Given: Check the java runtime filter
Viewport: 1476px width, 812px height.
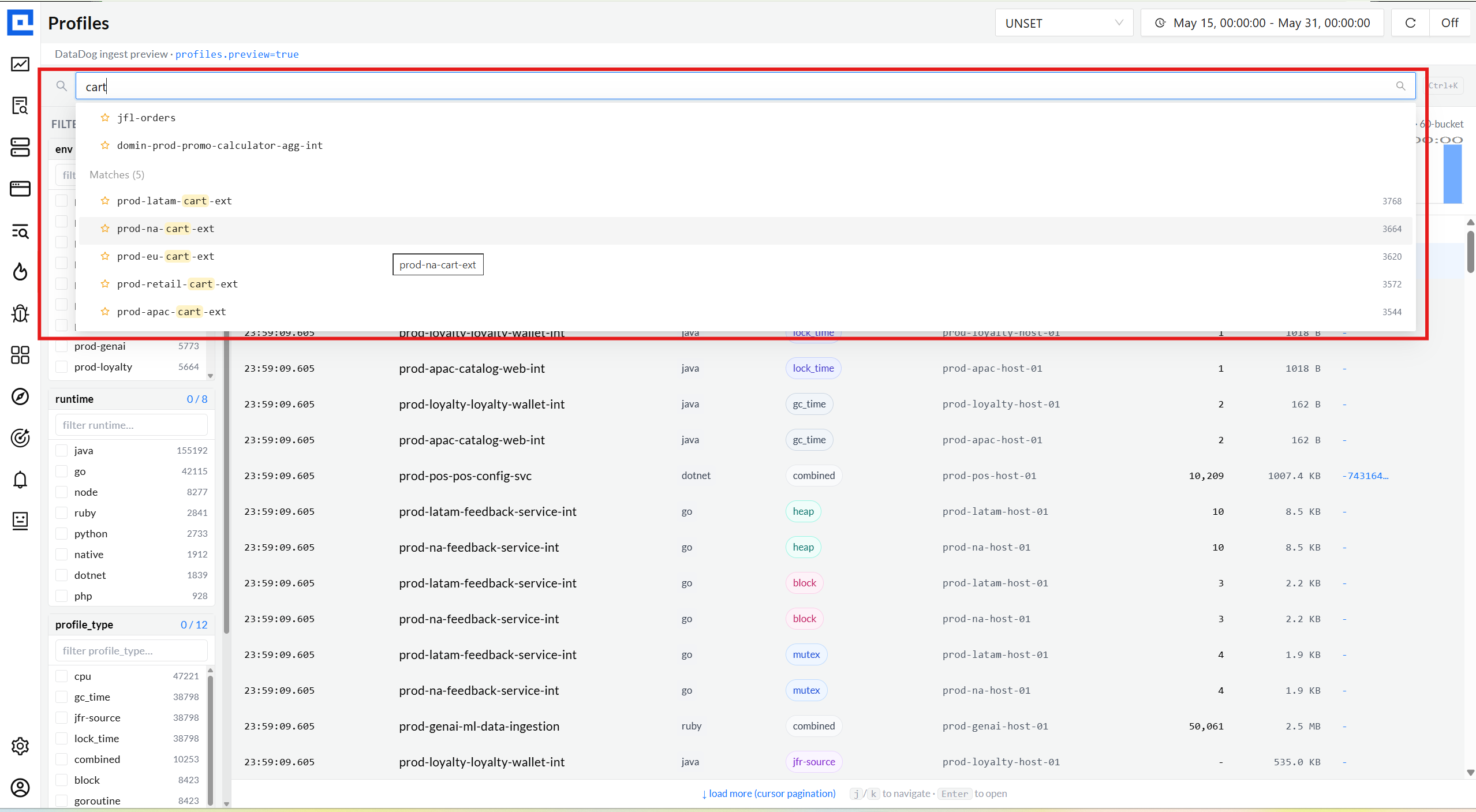Looking at the screenshot, I should 62,451.
